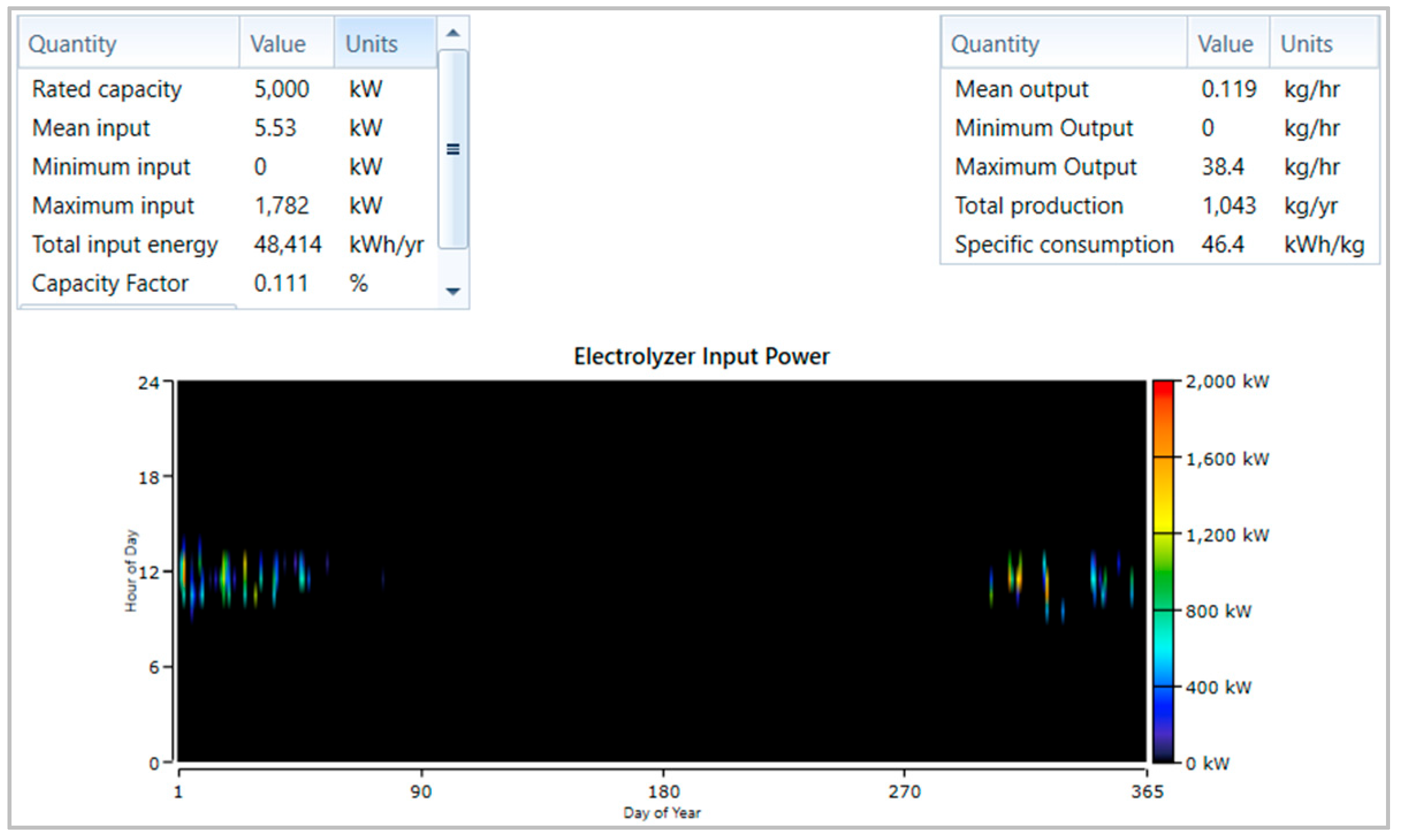The image size is (1401, 840).
Task: Click the '24' tick on the hour axis
Action: pos(149,382)
